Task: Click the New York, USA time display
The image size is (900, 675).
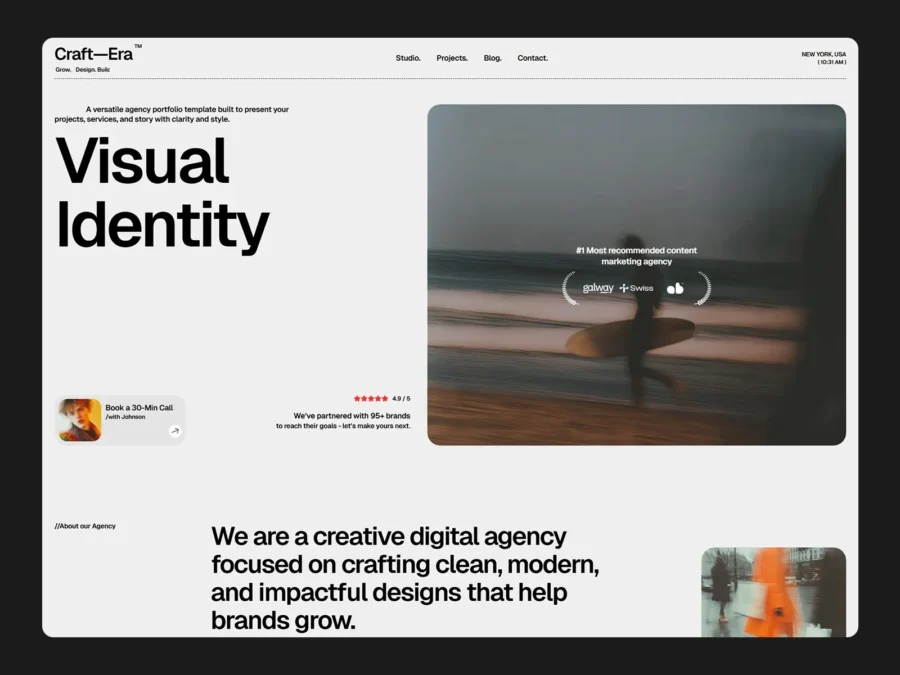Action: pos(822,58)
